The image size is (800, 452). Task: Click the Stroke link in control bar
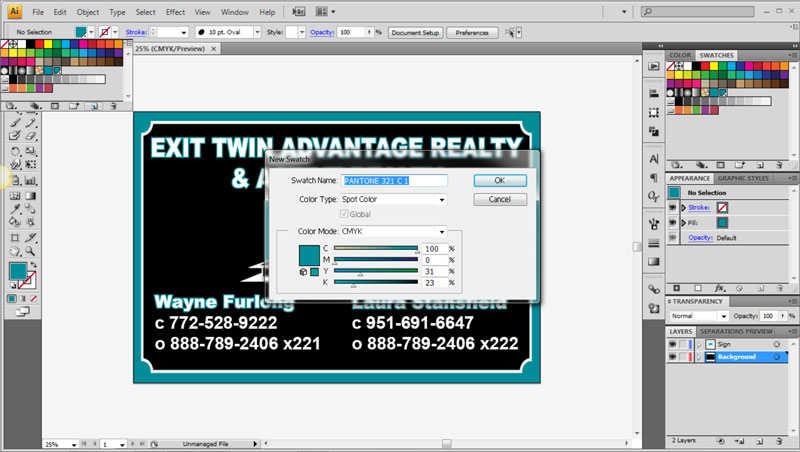coord(136,32)
